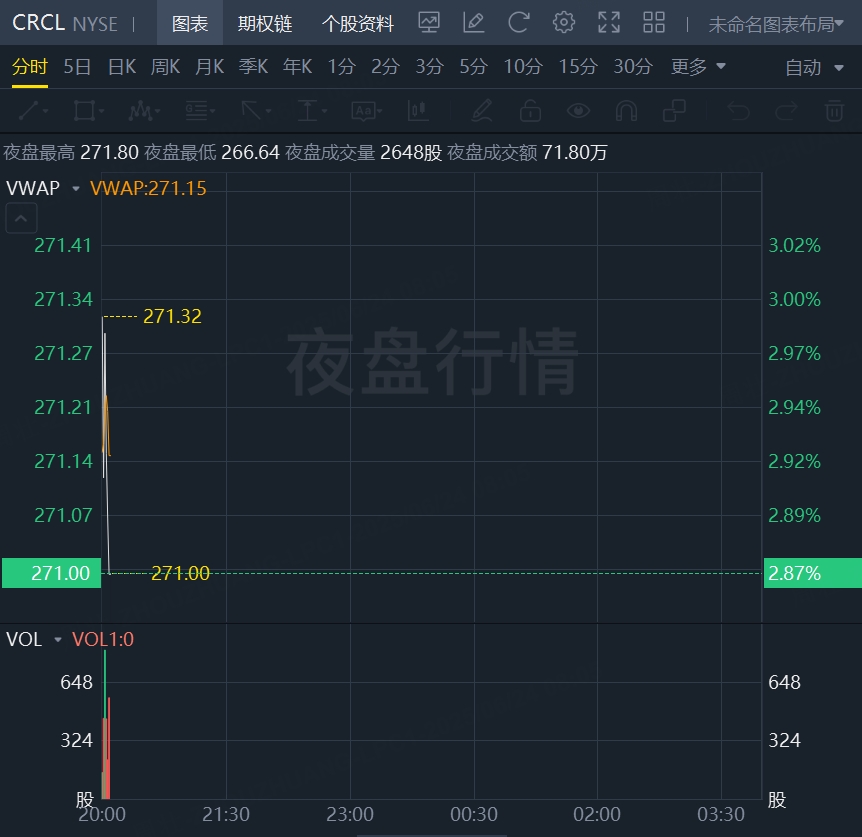Refresh the chart with circular arrow icon

click(x=518, y=23)
